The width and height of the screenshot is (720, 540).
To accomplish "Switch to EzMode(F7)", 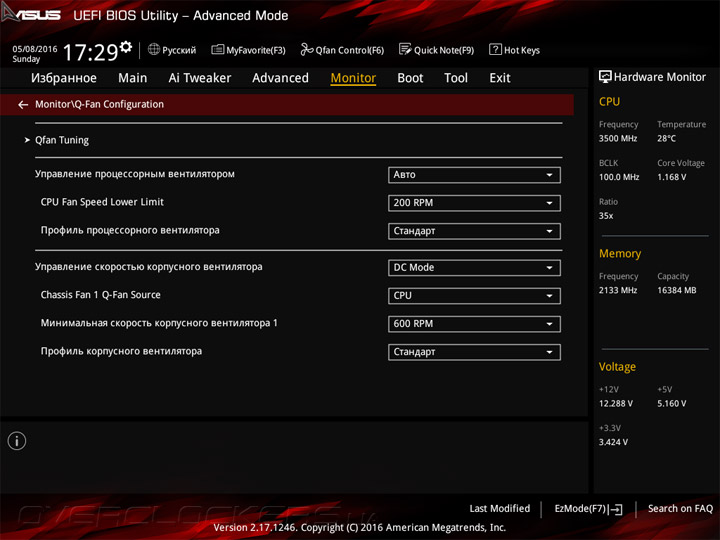I will coord(589,509).
